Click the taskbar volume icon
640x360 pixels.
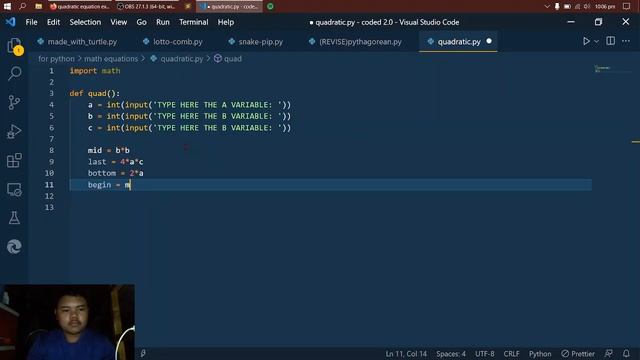587,7
